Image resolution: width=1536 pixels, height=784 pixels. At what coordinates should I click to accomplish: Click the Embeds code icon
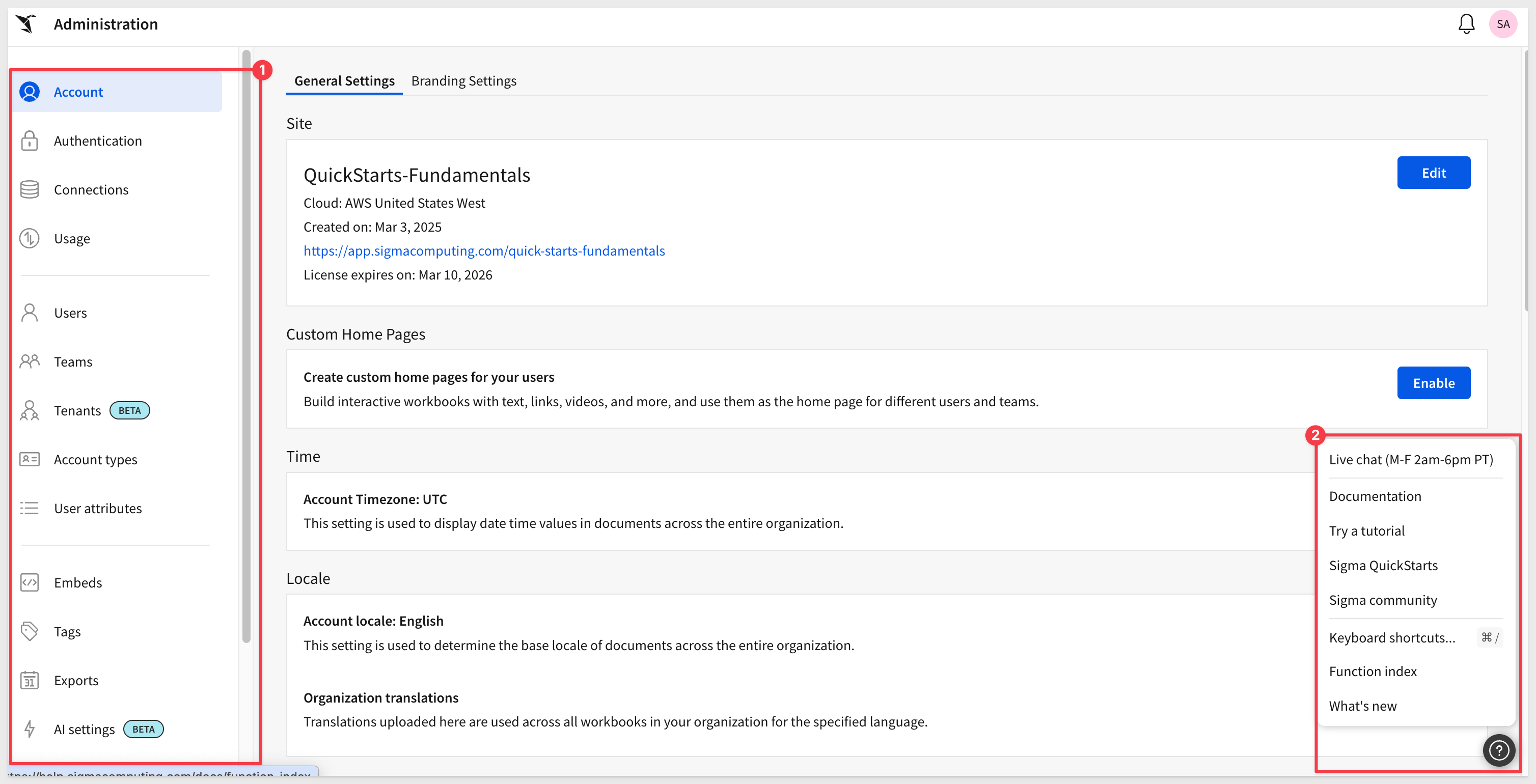pyautogui.click(x=29, y=582)
